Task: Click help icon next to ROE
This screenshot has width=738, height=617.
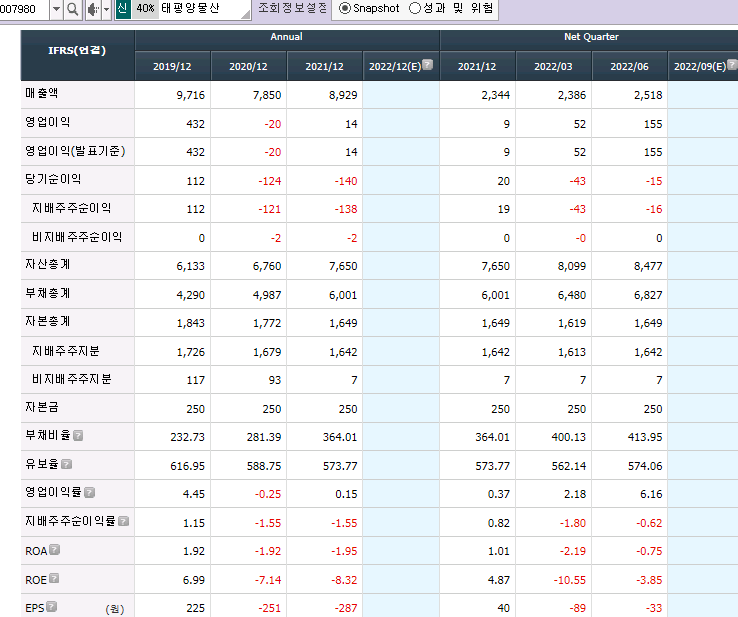Action: pos(54,578)
